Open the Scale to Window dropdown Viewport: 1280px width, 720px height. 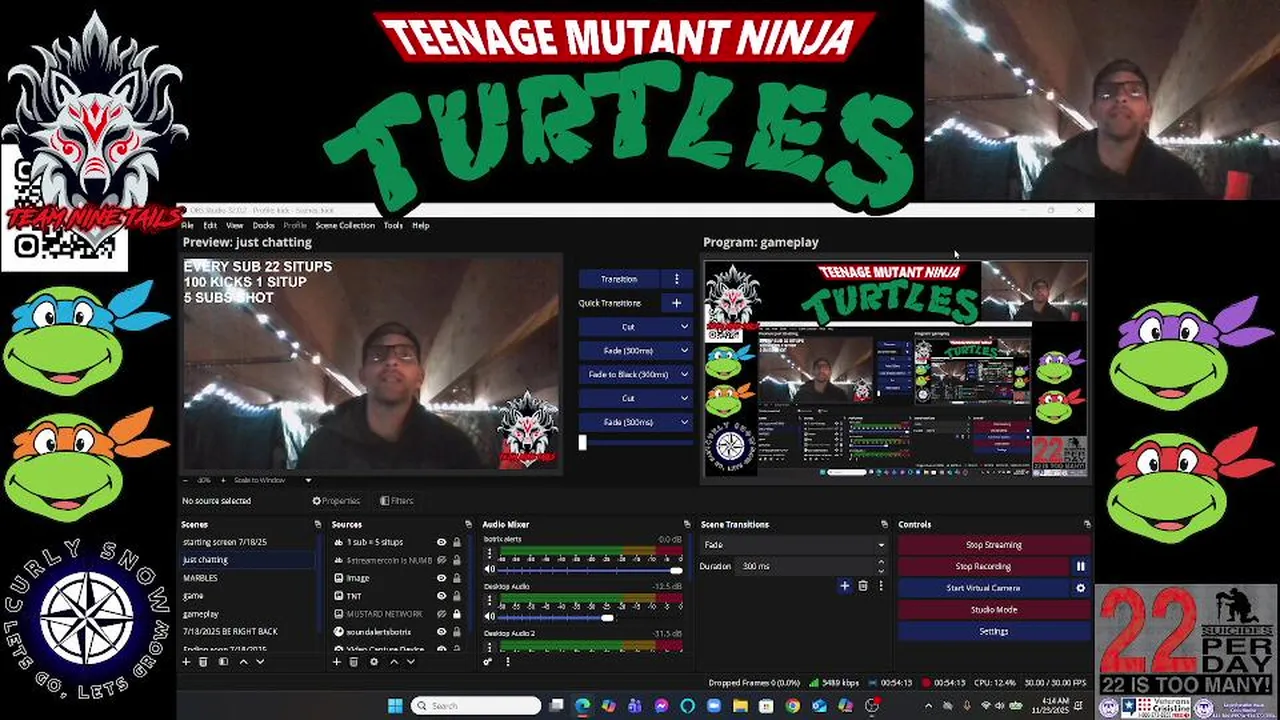pos(273,481)
